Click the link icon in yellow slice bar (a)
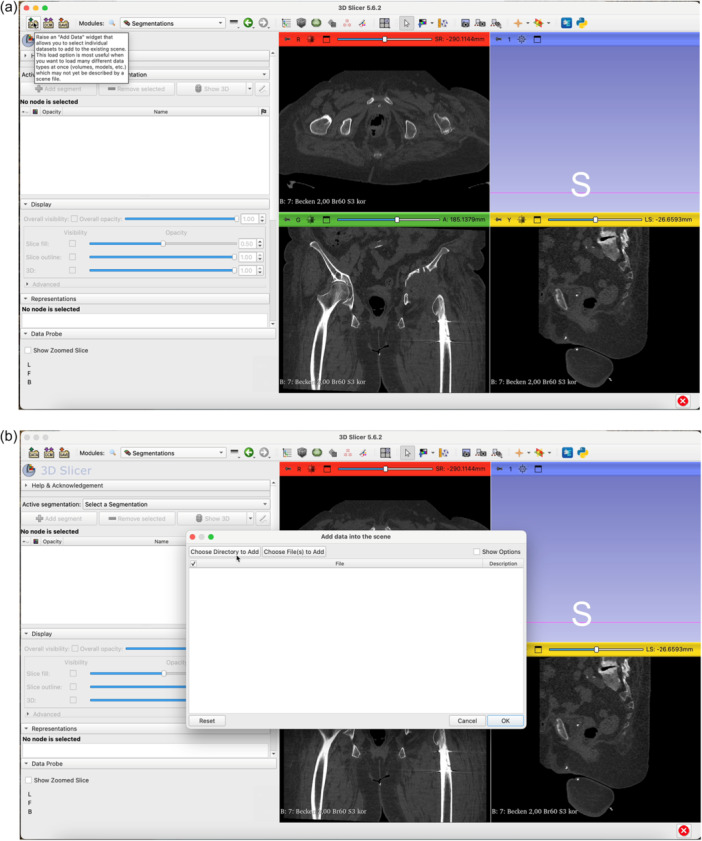 [522, 219]
